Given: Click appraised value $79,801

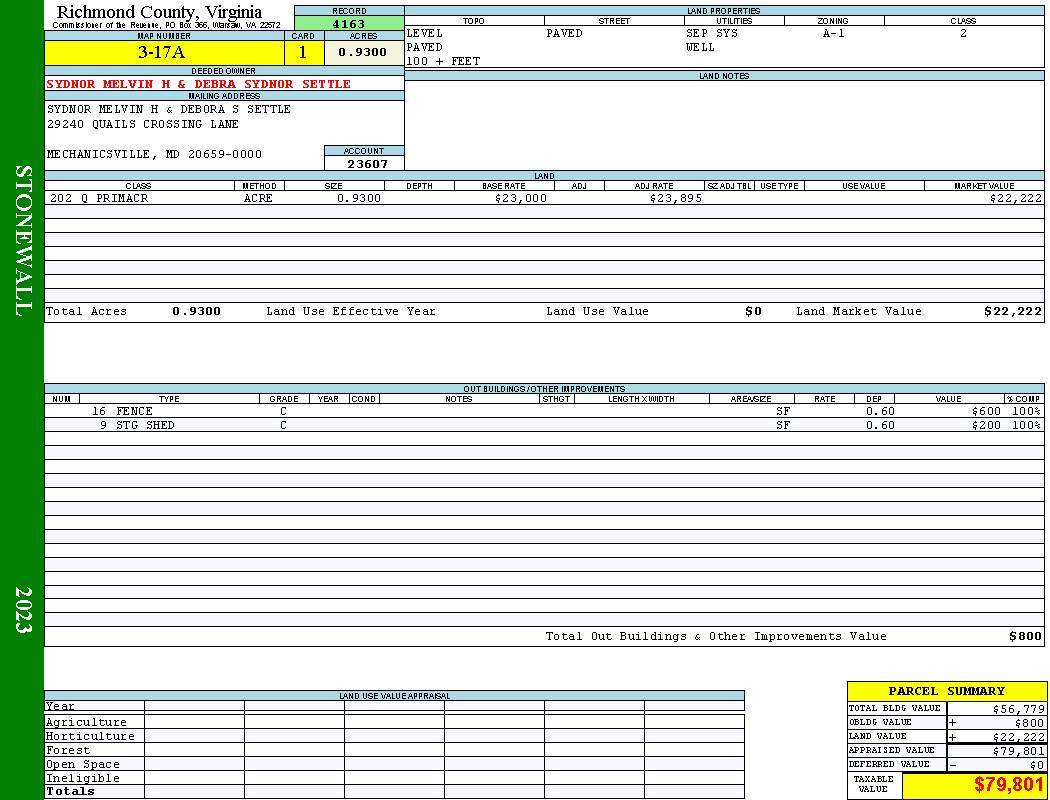Looking at the screenshot, I should (x=1019, y=751).
